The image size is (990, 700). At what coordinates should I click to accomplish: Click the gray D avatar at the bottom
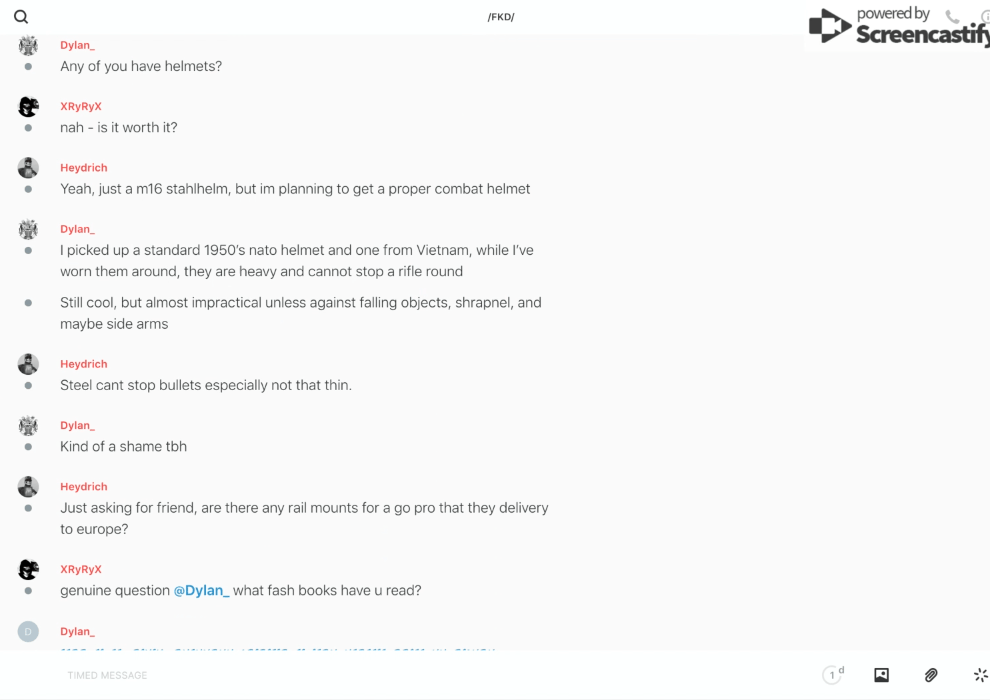[x=28, y=631]
